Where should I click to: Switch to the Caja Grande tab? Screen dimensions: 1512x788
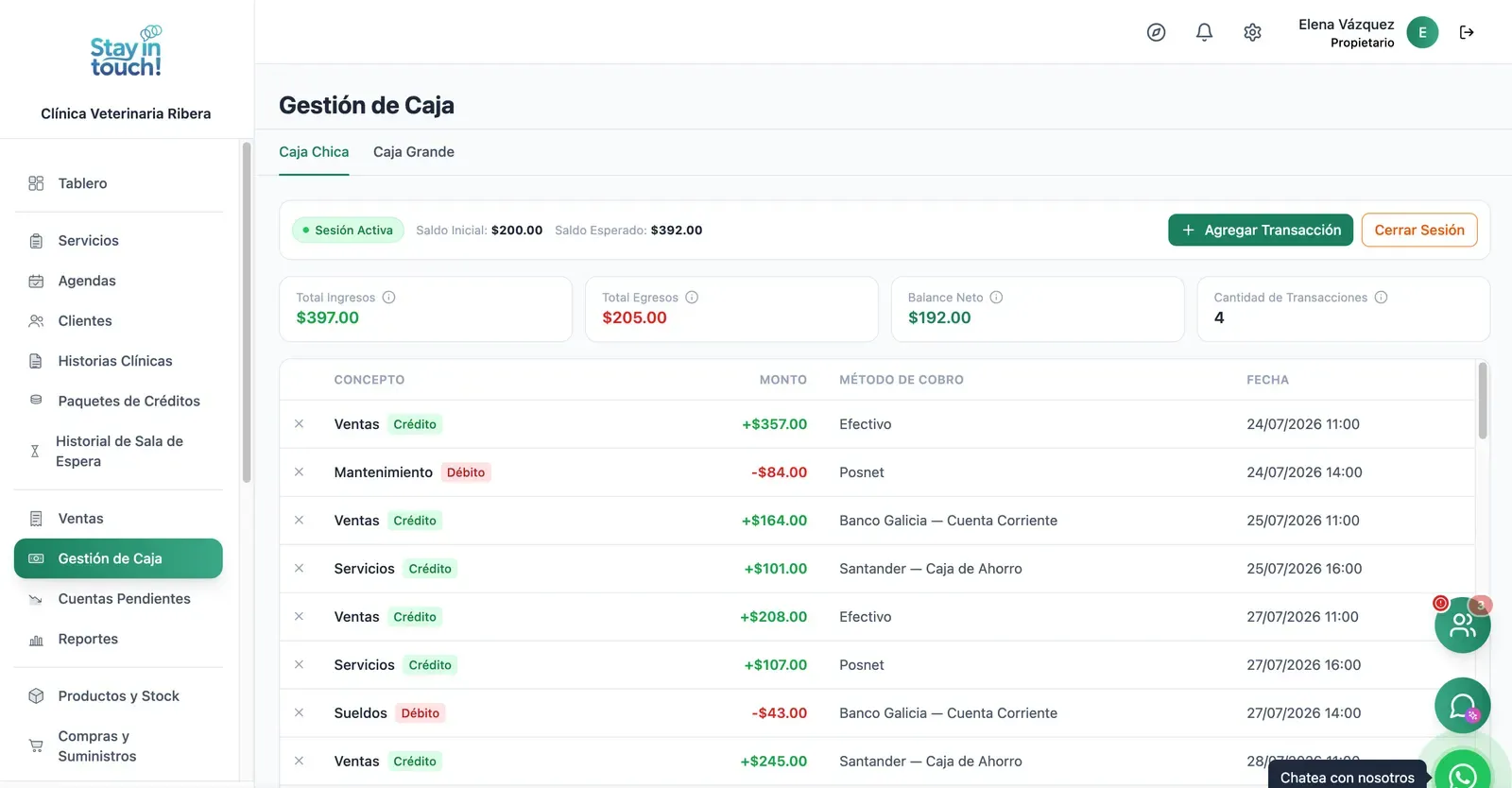(414, 152)
